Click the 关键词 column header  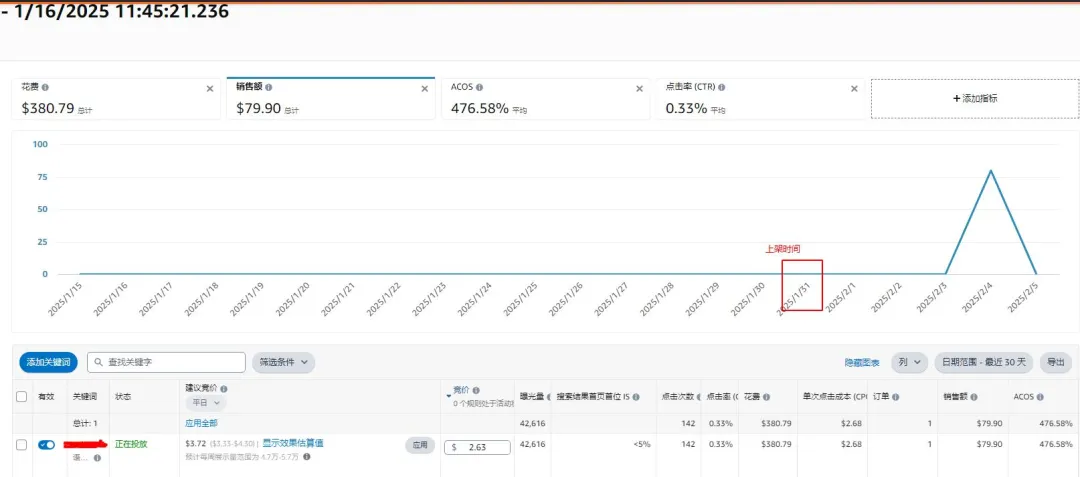tap(85, 397)
